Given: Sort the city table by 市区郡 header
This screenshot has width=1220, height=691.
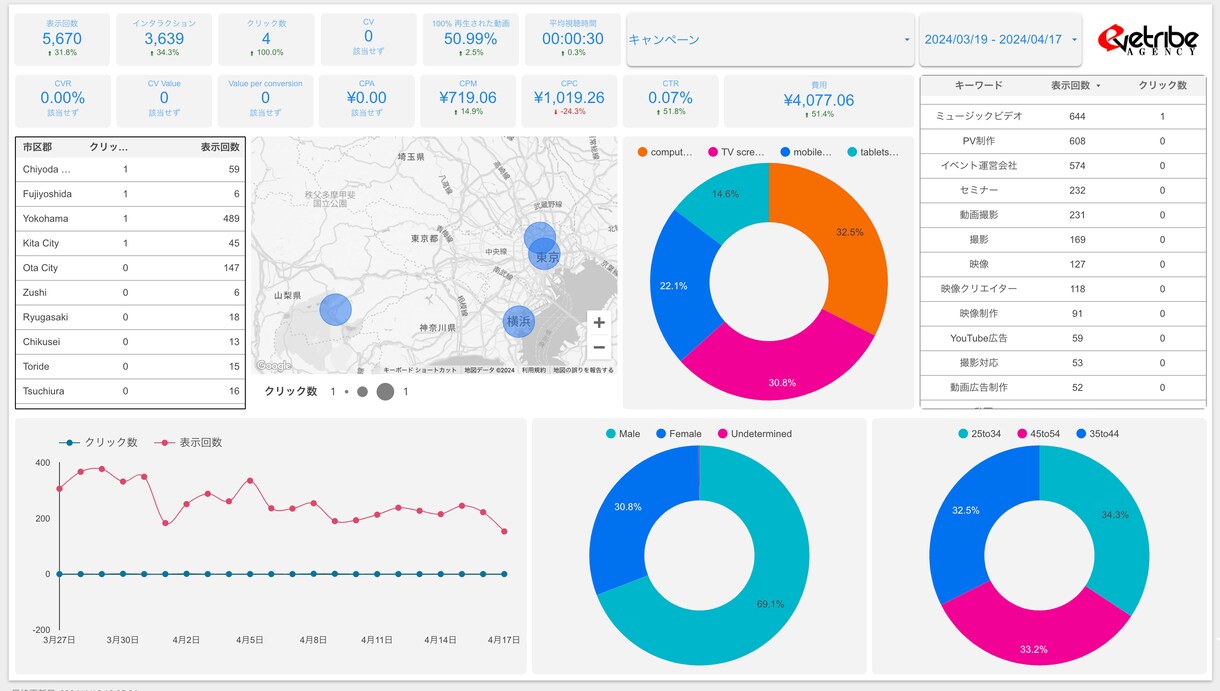Looking at the screenshot, I should 37,147.
